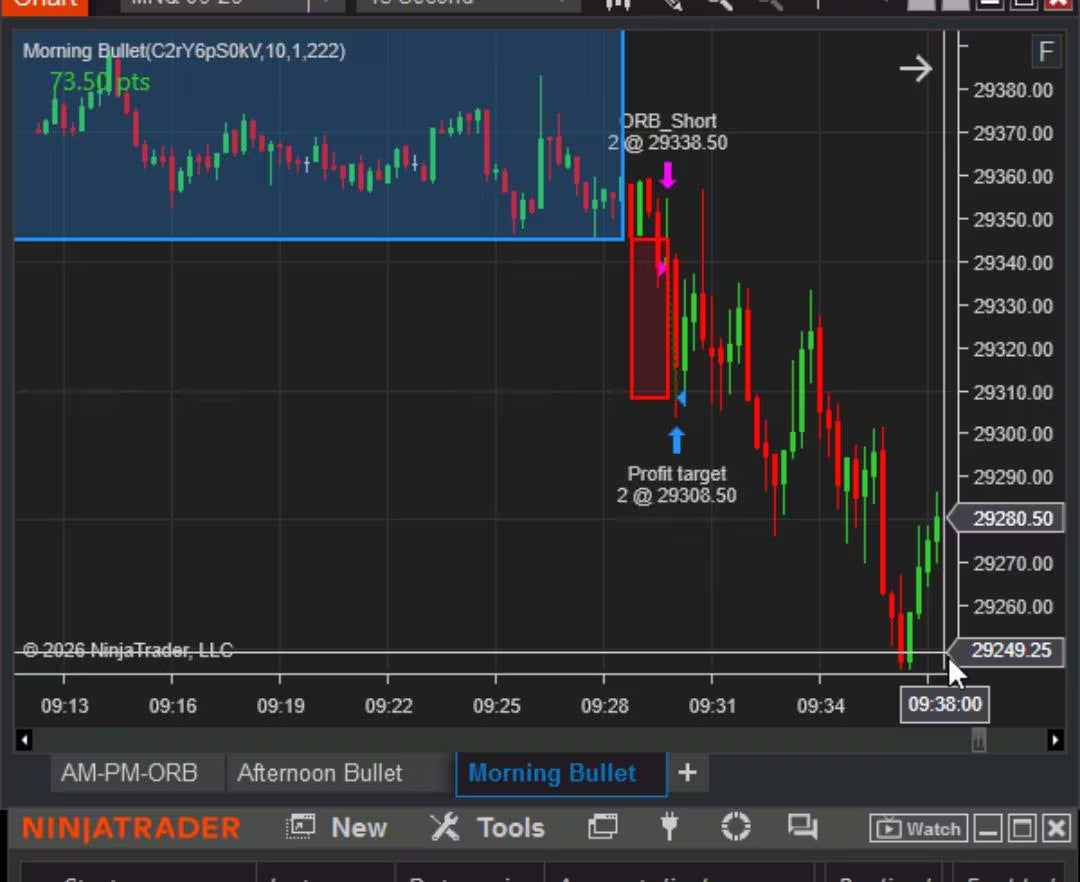1080x882 pixels.
Task: Close the NinjaTrader Control Center window
Action: click(x=1057, y=828)
